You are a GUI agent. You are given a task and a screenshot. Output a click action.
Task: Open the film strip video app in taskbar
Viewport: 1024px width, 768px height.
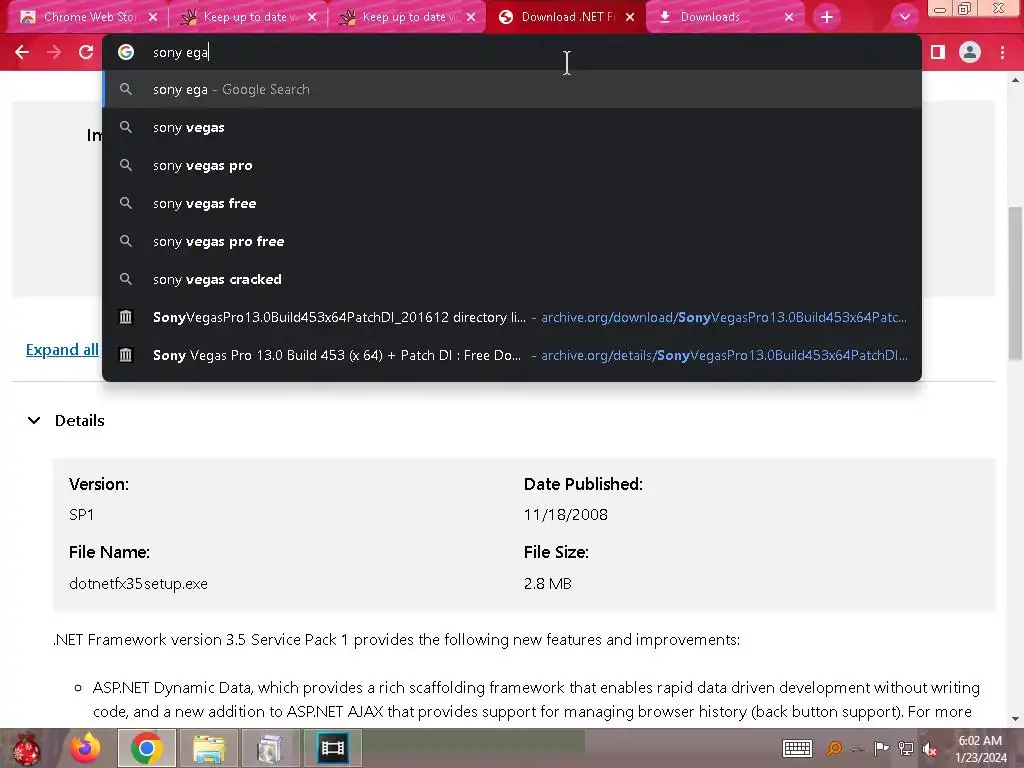332,748
